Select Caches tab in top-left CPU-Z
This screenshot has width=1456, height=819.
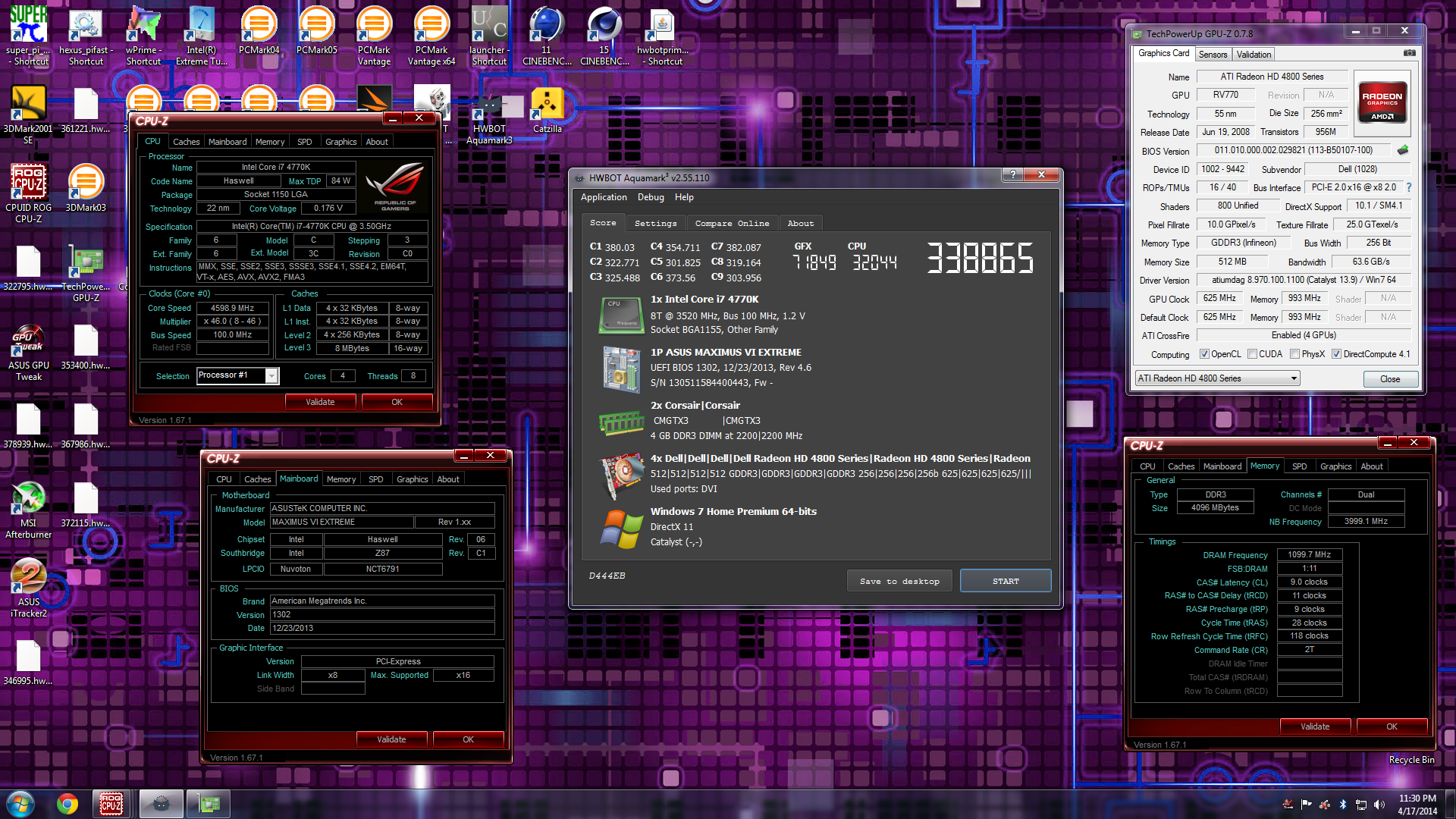point(186,142)
